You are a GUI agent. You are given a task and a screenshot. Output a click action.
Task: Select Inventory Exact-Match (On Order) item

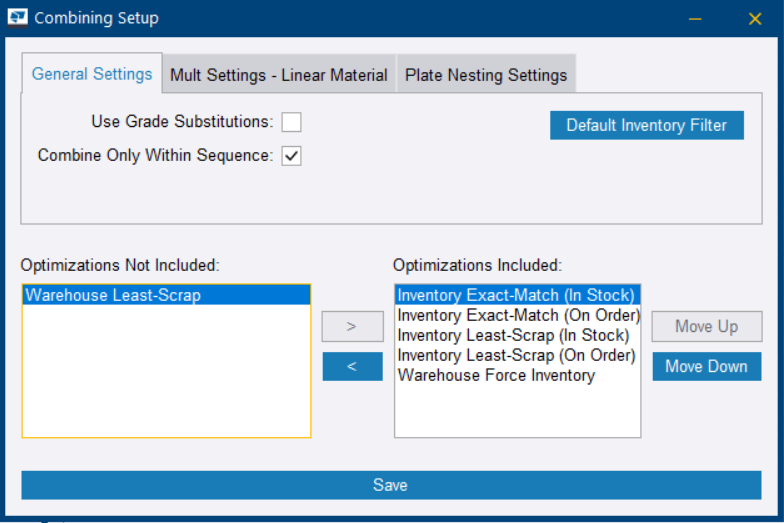[518, 315]
